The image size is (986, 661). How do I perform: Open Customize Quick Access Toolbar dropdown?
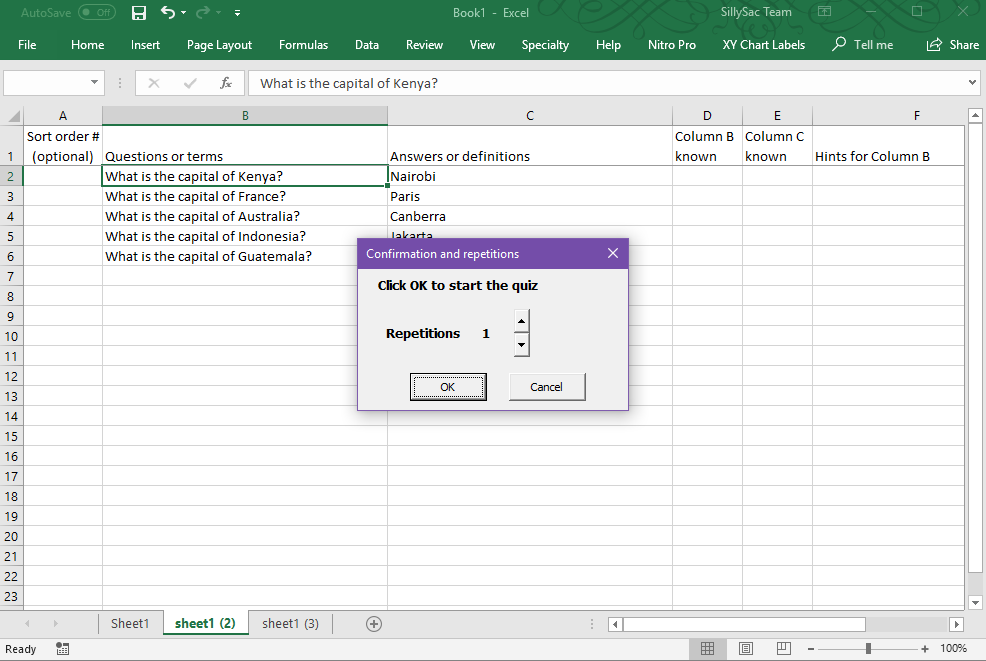click(237, 13)
